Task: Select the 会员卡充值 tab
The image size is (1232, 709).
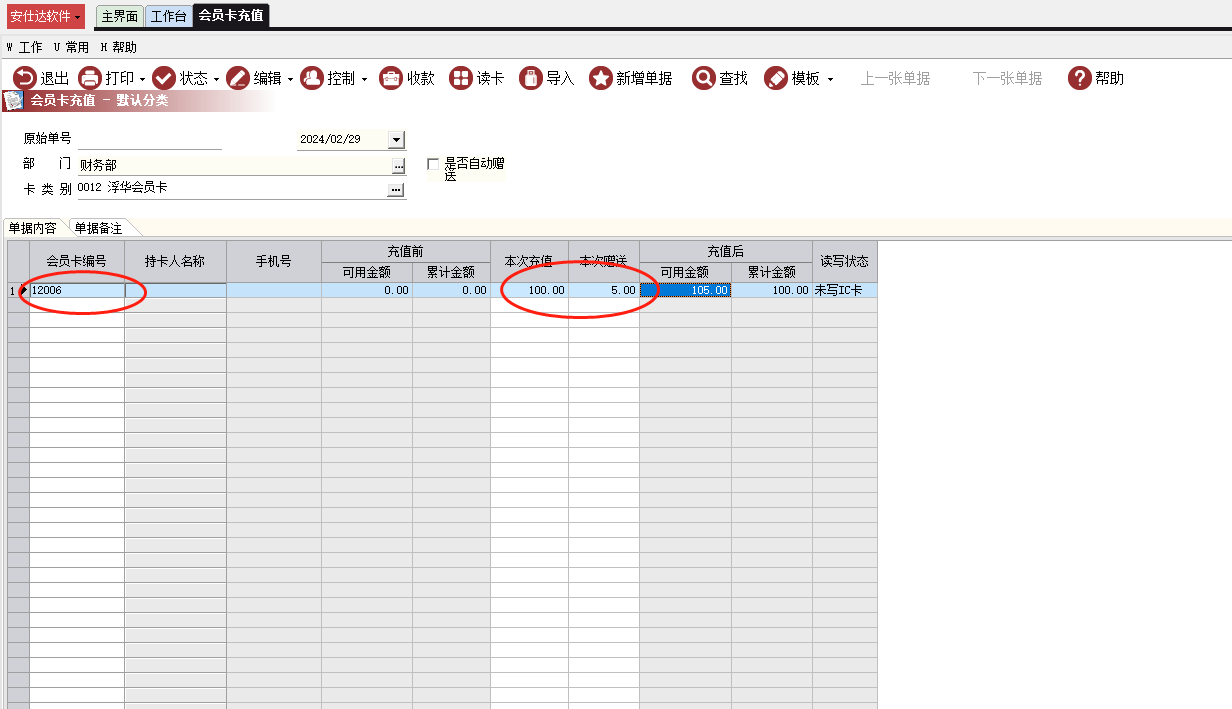Action: tap(231, 16)
